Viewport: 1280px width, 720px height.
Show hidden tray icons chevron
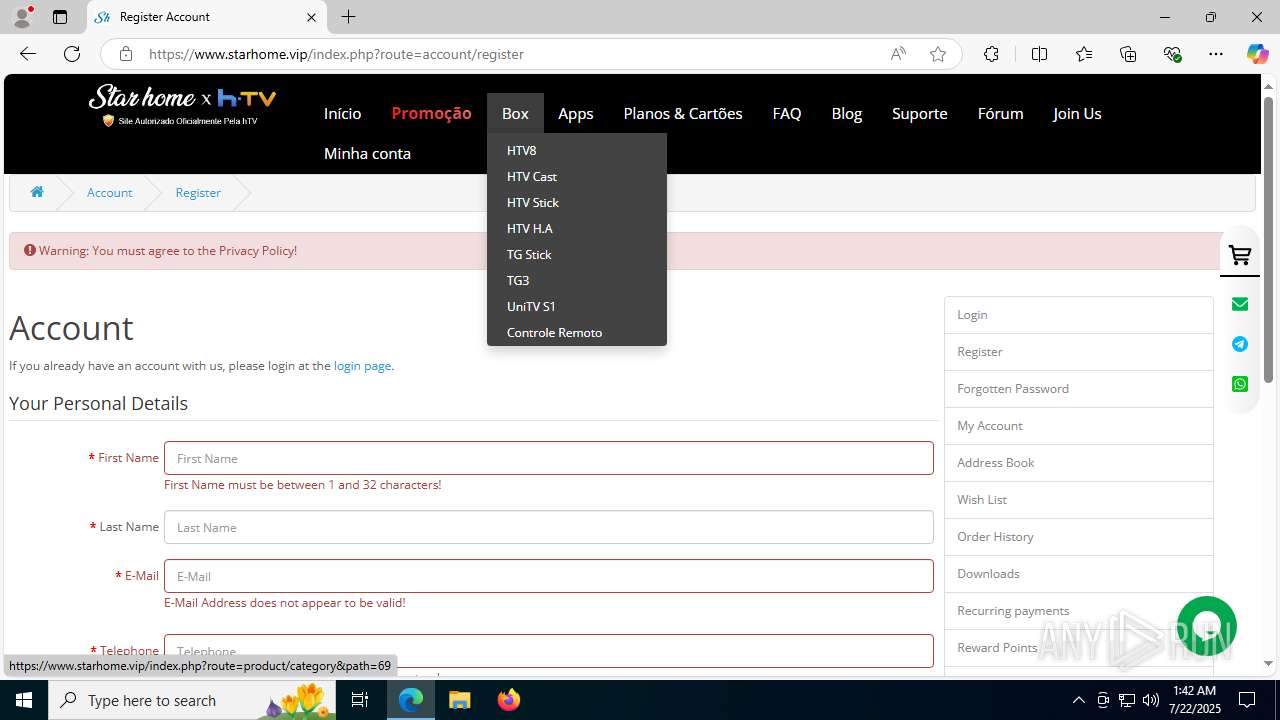tap(1078, 700)
